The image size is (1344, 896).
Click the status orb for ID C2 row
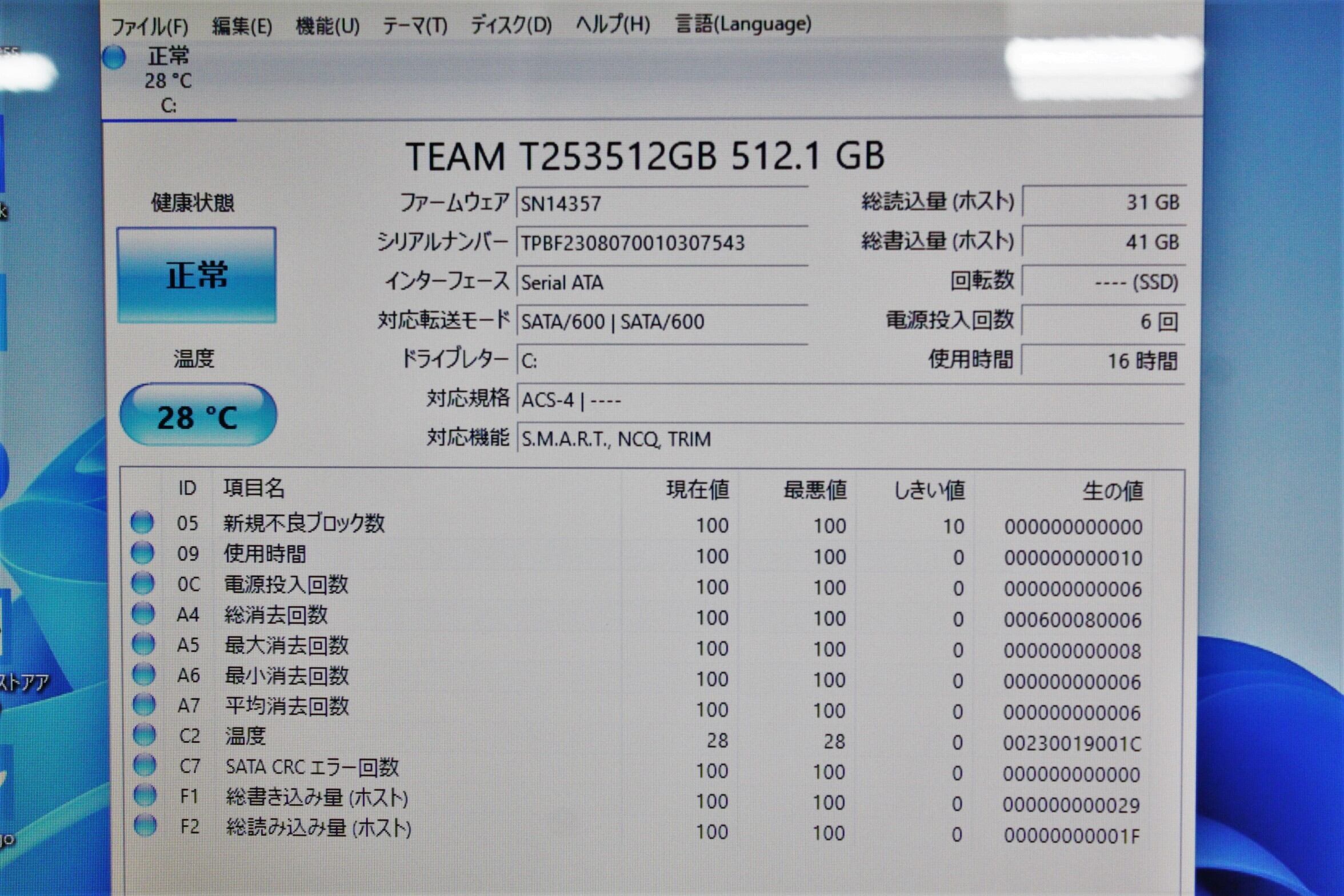pos(144,735)
